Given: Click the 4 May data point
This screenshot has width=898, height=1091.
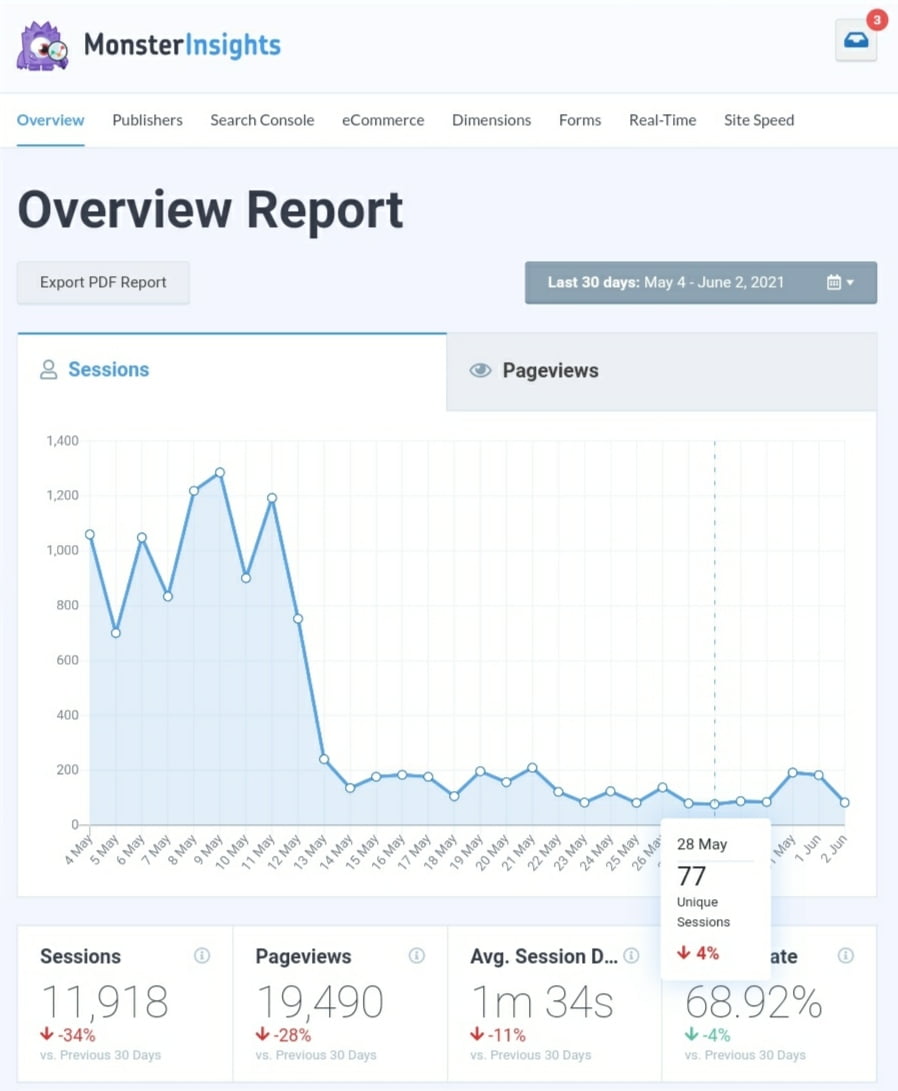Looking at the screenshot, I should [x=90, y=534].
